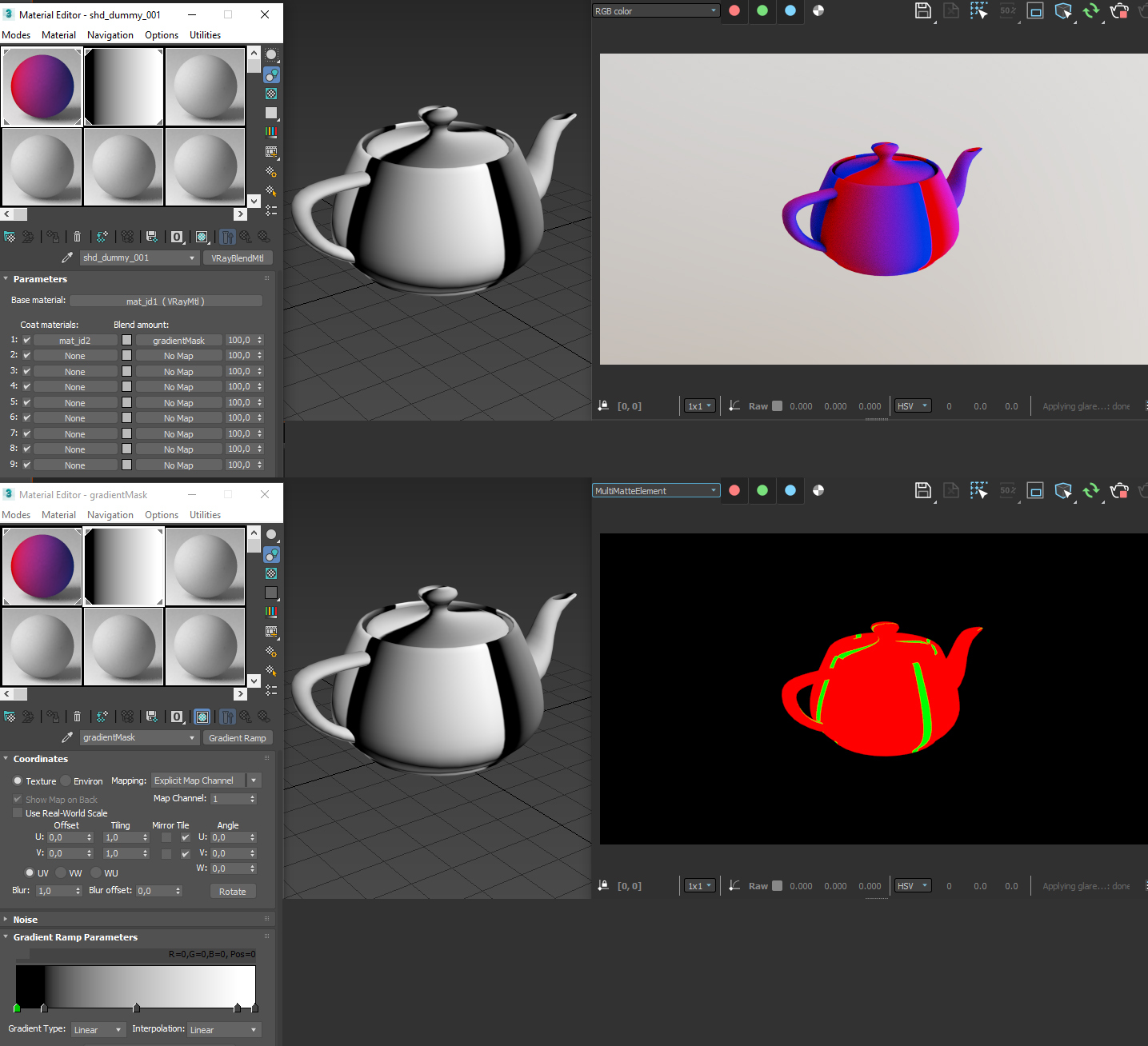Click Video Color Check icon in gradientMask editor

point(271,612)
